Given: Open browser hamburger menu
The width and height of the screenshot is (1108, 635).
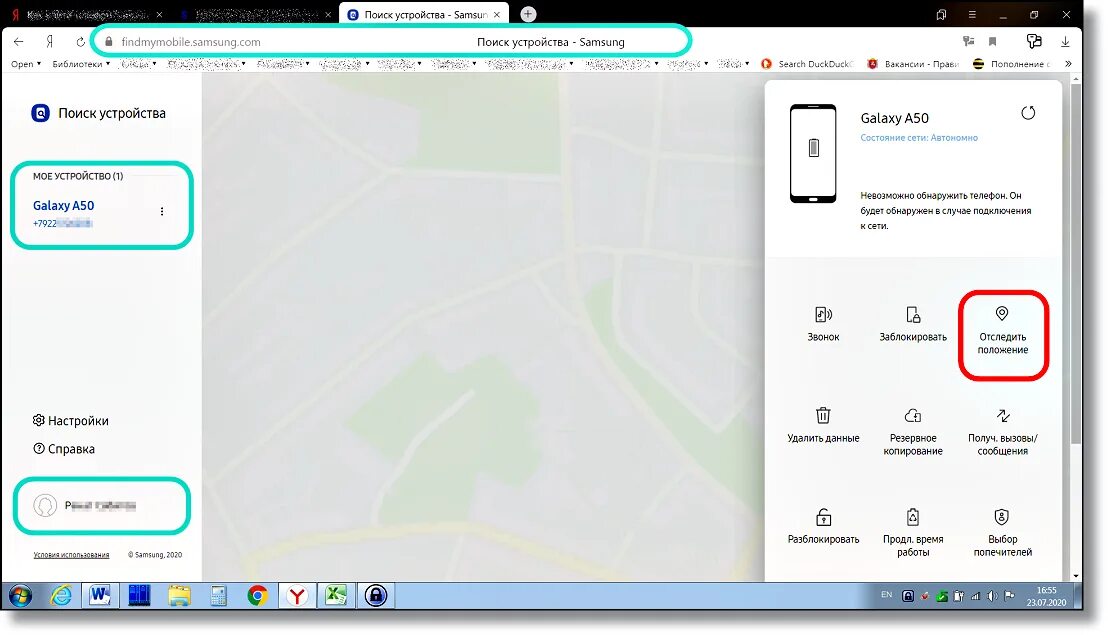Looking at the screenshot, I should pos(972,14).
